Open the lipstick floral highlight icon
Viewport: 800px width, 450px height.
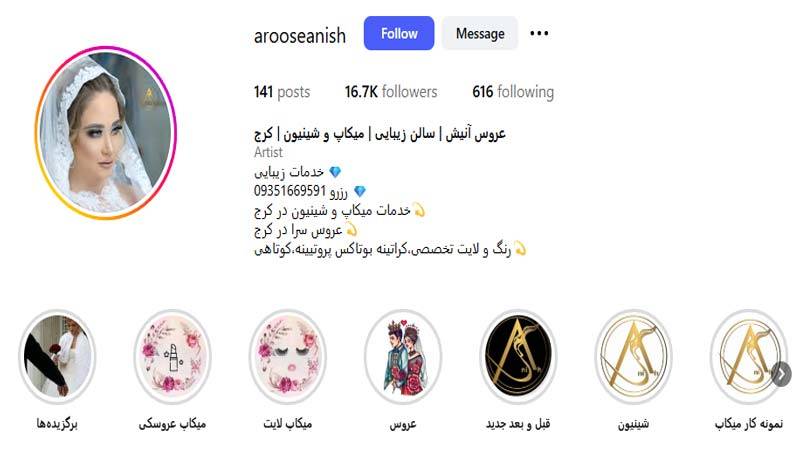point(172,356)
